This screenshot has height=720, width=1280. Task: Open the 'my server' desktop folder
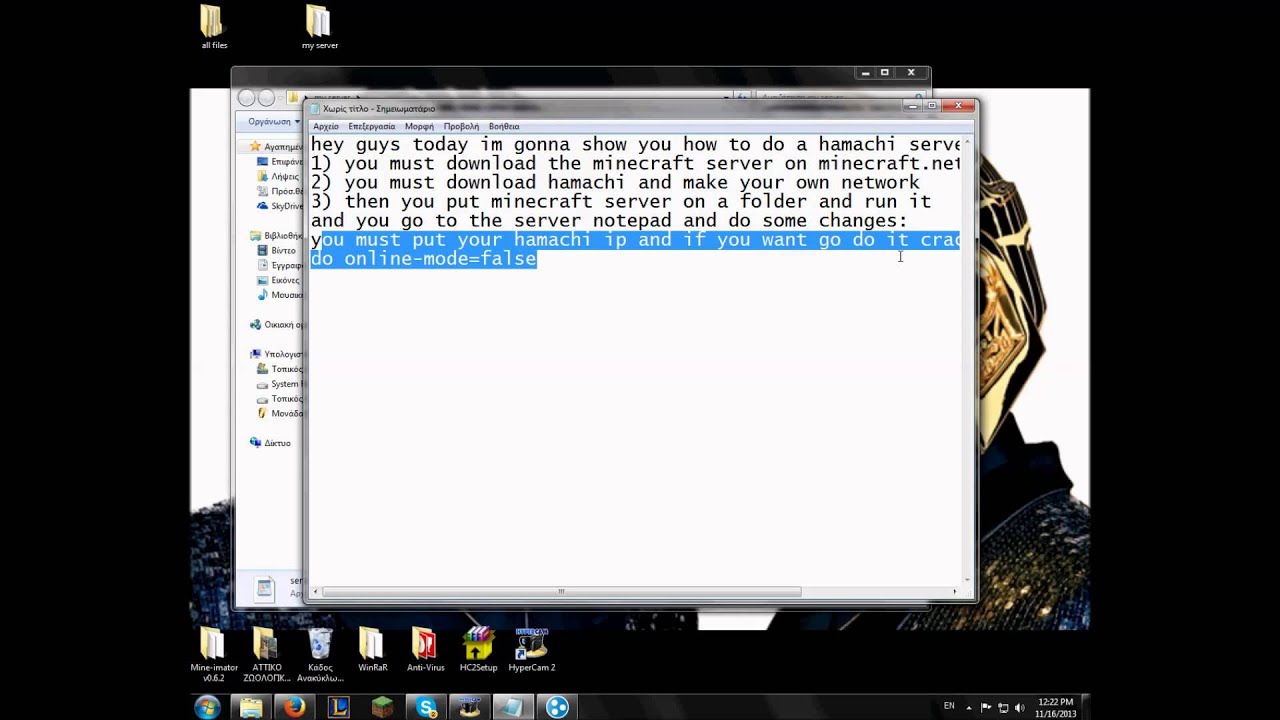coord(319,26)
